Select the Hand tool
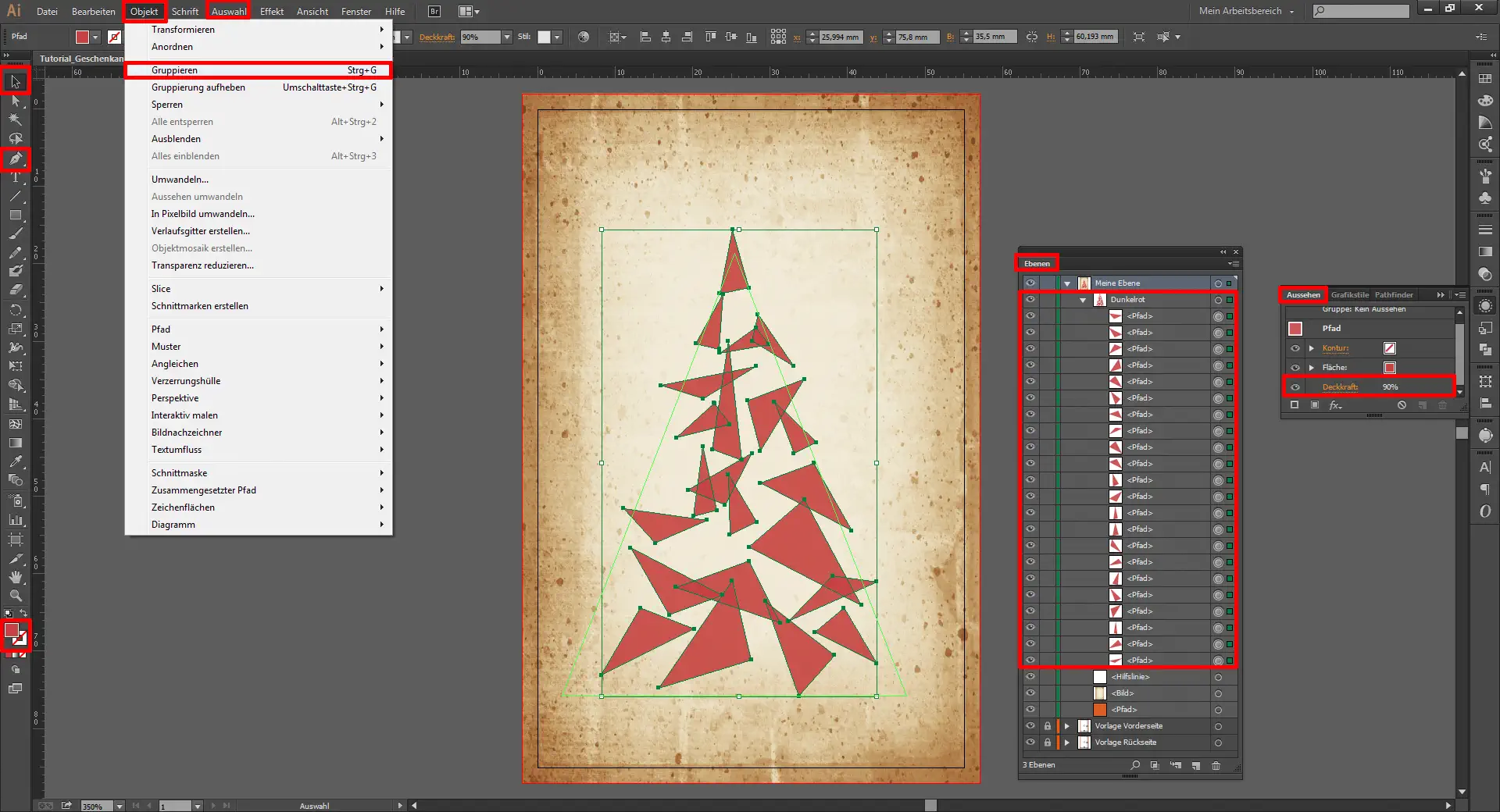Screen dimensions: 1500x812 click(15, 577)
